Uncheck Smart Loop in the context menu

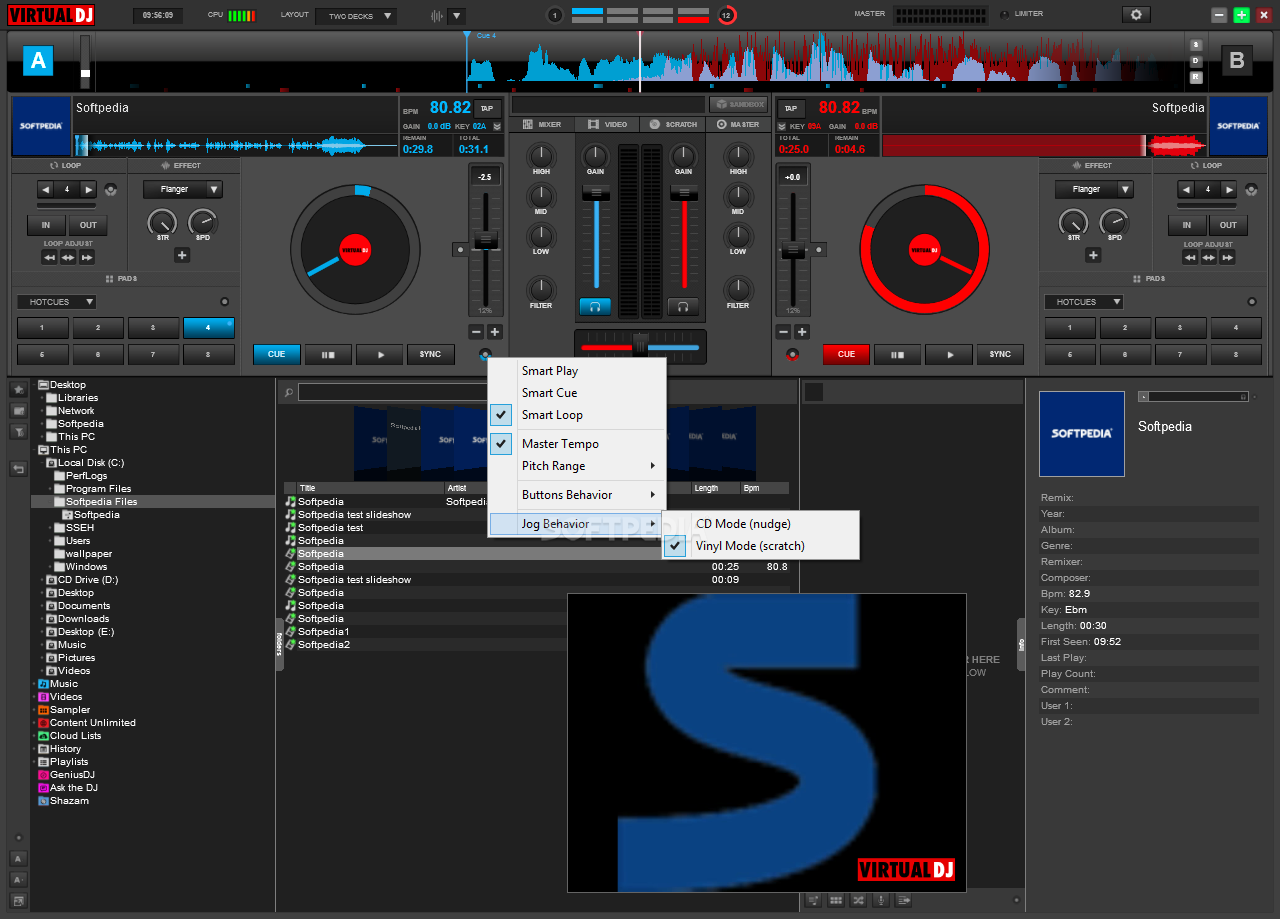tap(577, 415)
